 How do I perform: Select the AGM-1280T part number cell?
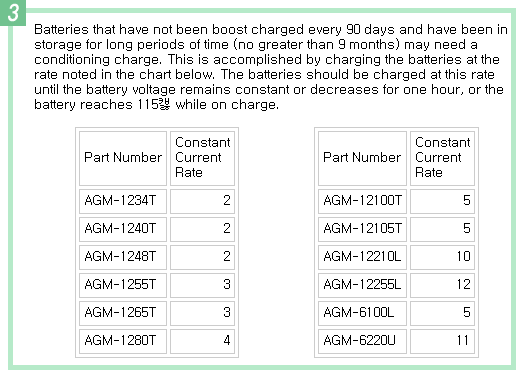click(123, 341)
